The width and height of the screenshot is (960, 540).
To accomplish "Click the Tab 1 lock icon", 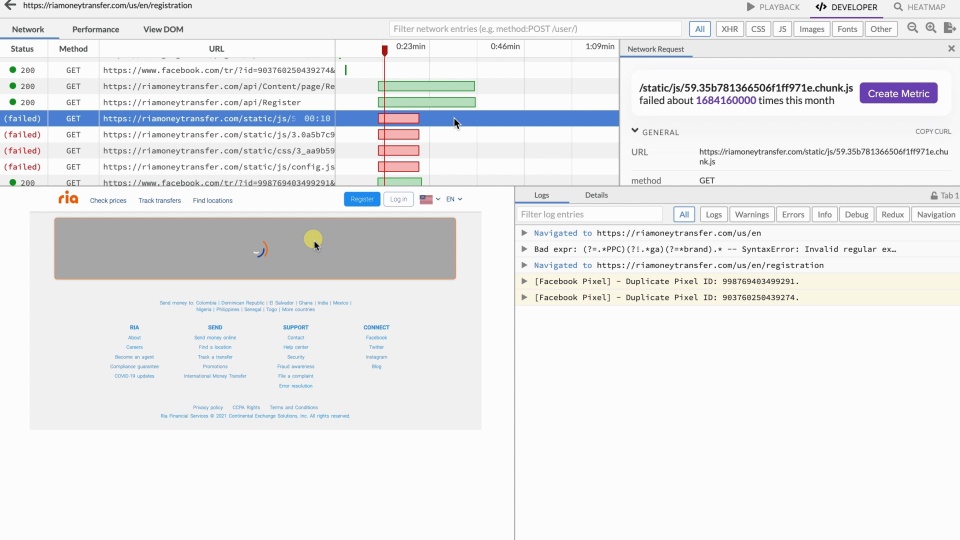I will click(934, 196).
